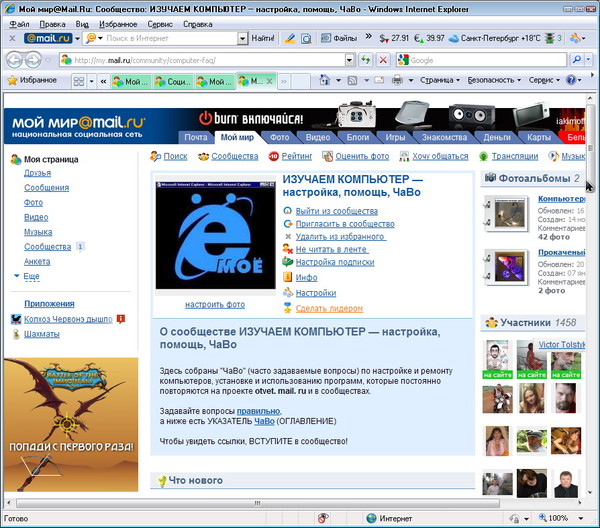Viewport: 600px width, 528px height.
Task: Click the Выйти из сообщества link
Action: click(x=336, y=211)
